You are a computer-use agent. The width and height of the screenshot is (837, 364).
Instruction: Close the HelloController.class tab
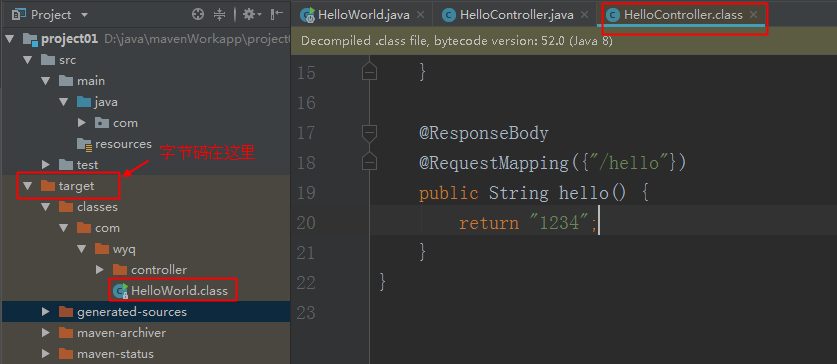753,15
